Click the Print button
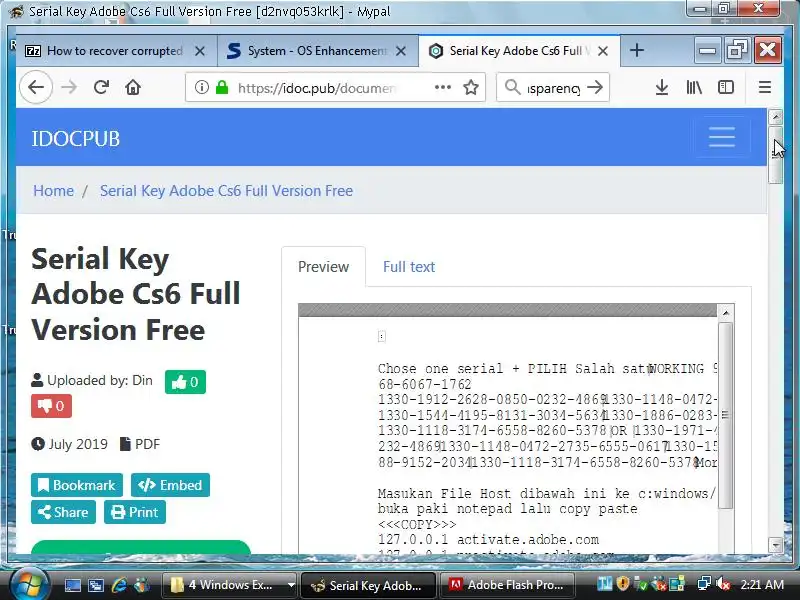This screenshot has height=600, width=800. click(x=135, y=512)
